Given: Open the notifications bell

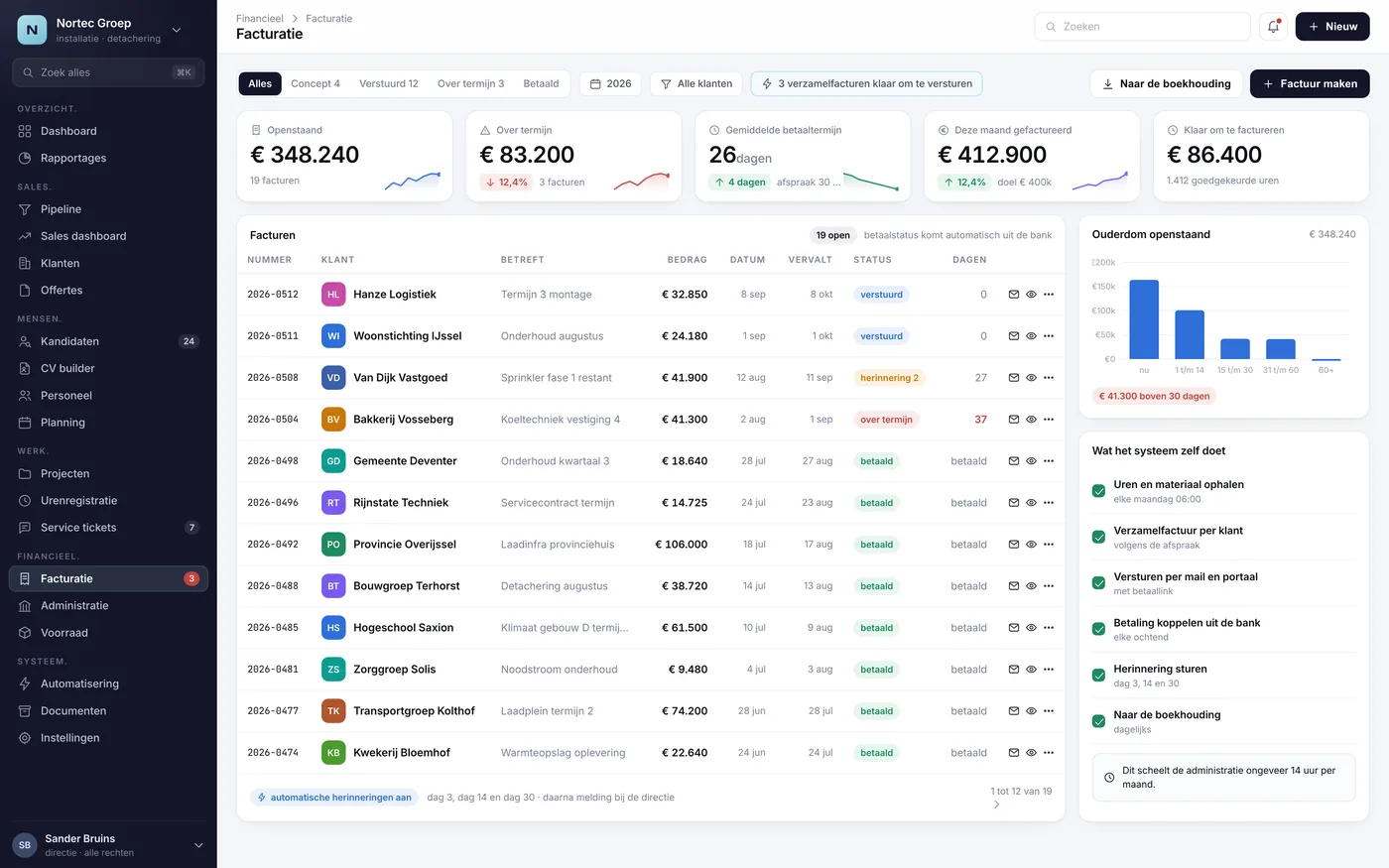Looking at the screenshot, I should tap(1273, 27).
